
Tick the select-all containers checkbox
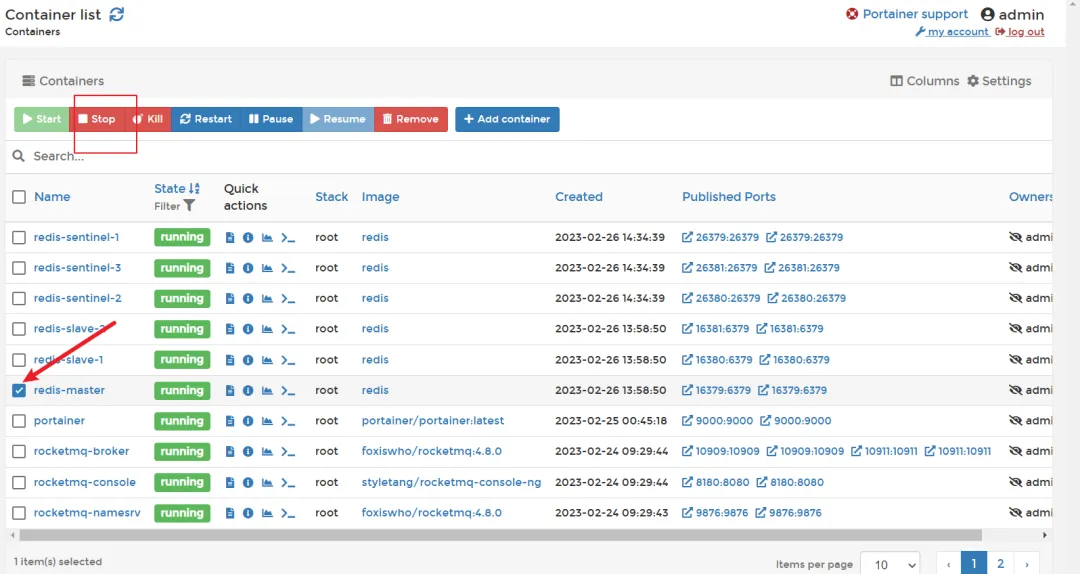[x=19, y=197]
